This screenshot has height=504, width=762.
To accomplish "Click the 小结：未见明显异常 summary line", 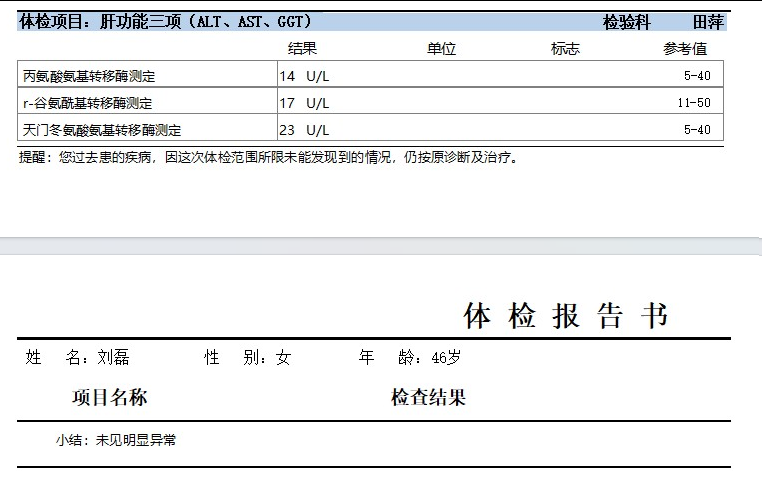I will coord(116,440).
